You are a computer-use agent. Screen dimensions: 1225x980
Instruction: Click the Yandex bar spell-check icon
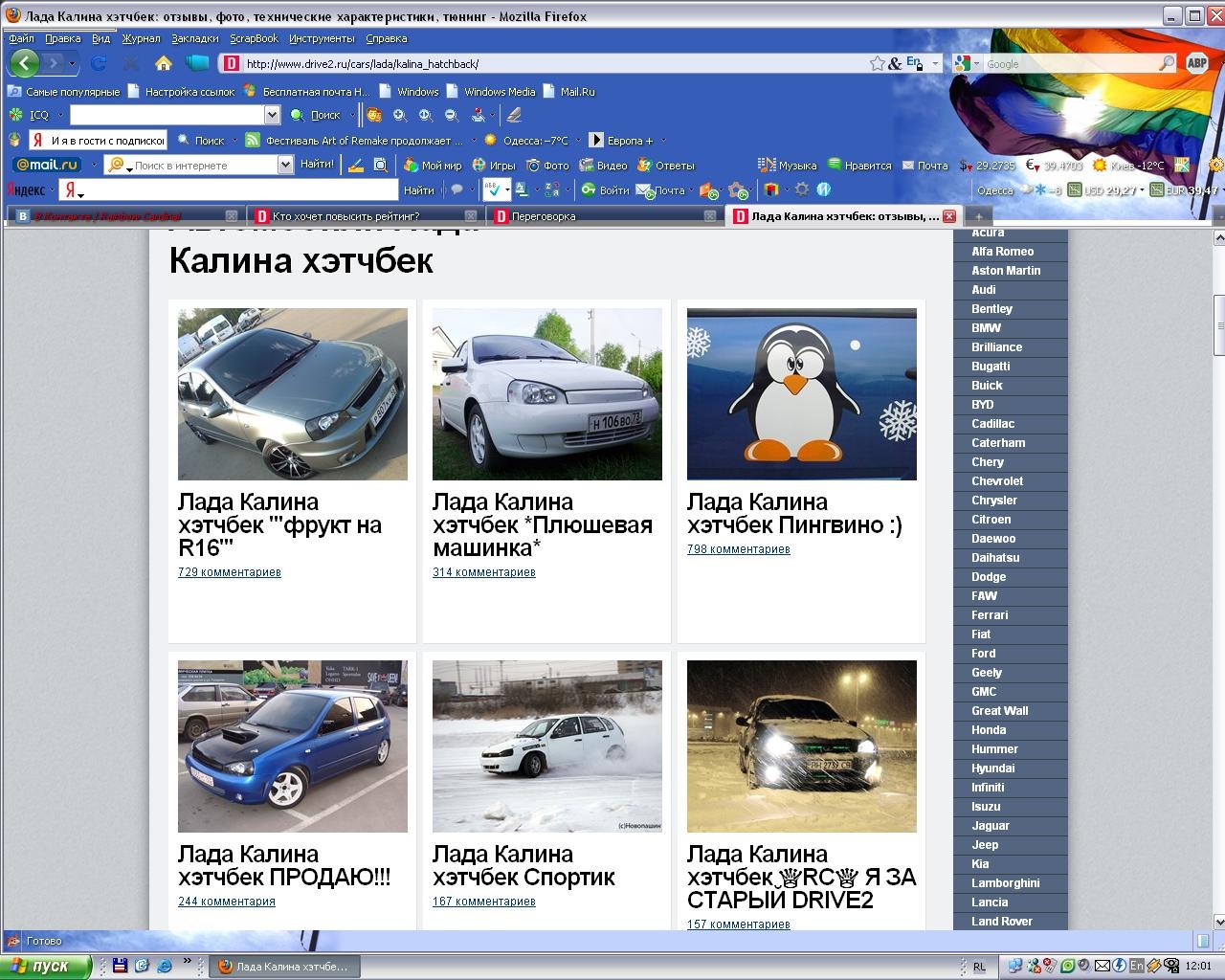[x=492, y=189]
